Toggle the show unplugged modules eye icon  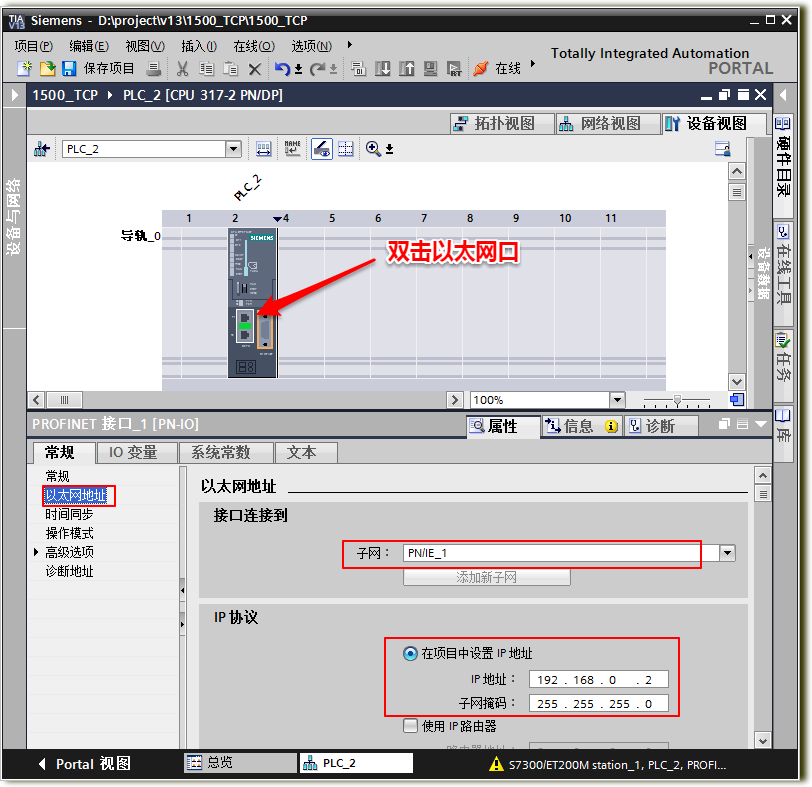click(x=322, y=149)
